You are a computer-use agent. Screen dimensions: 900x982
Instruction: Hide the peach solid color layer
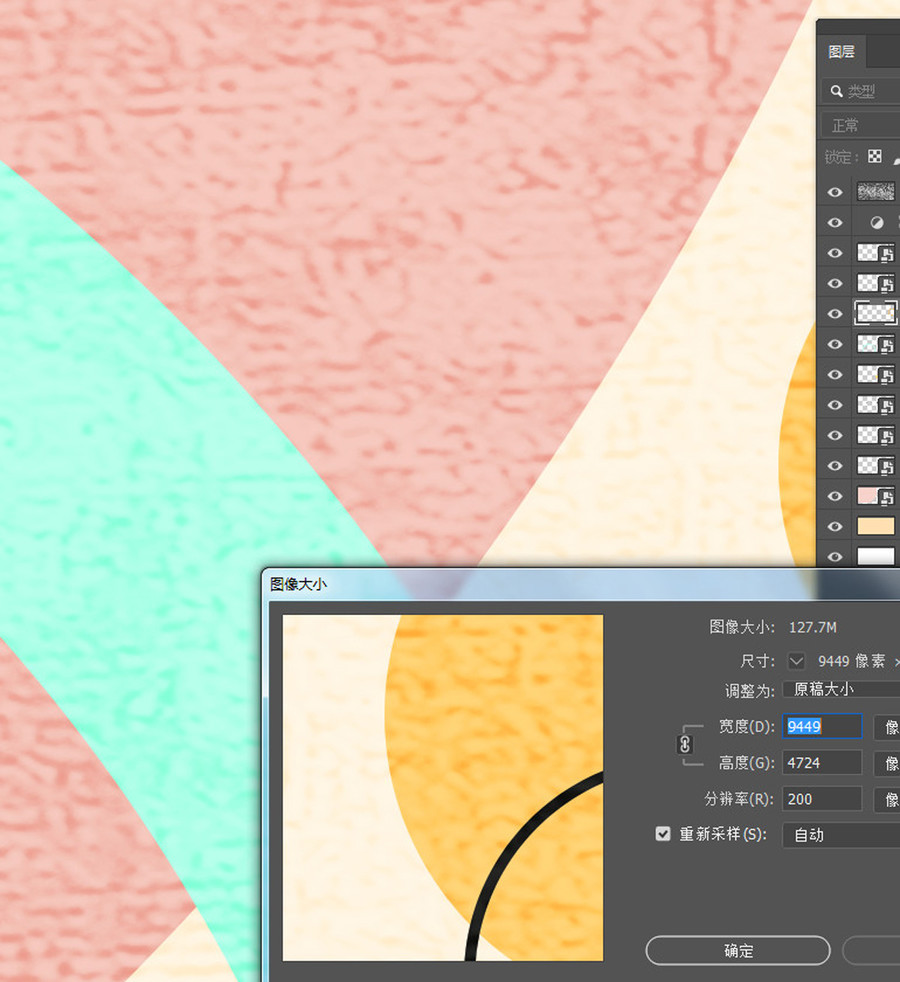coord(835,527)
